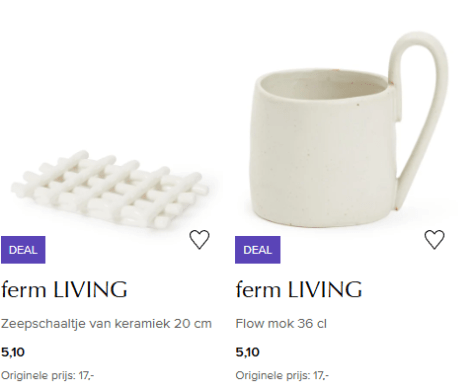Click Originele prijs 17,- under soap dish
Viewport: 475px width, 391px height.
pyautogui.click(x=47, y=376)
